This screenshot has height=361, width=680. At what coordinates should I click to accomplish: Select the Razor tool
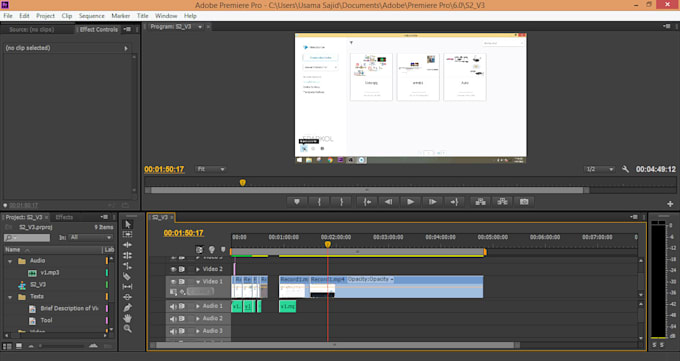click(127, 276)
